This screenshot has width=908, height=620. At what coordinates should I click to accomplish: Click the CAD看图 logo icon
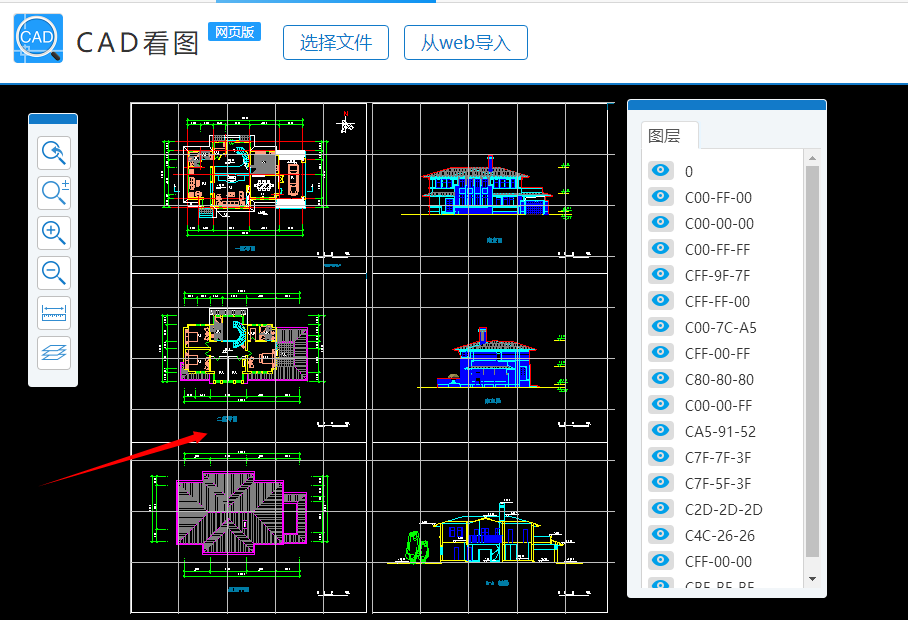tap(38, 39)
